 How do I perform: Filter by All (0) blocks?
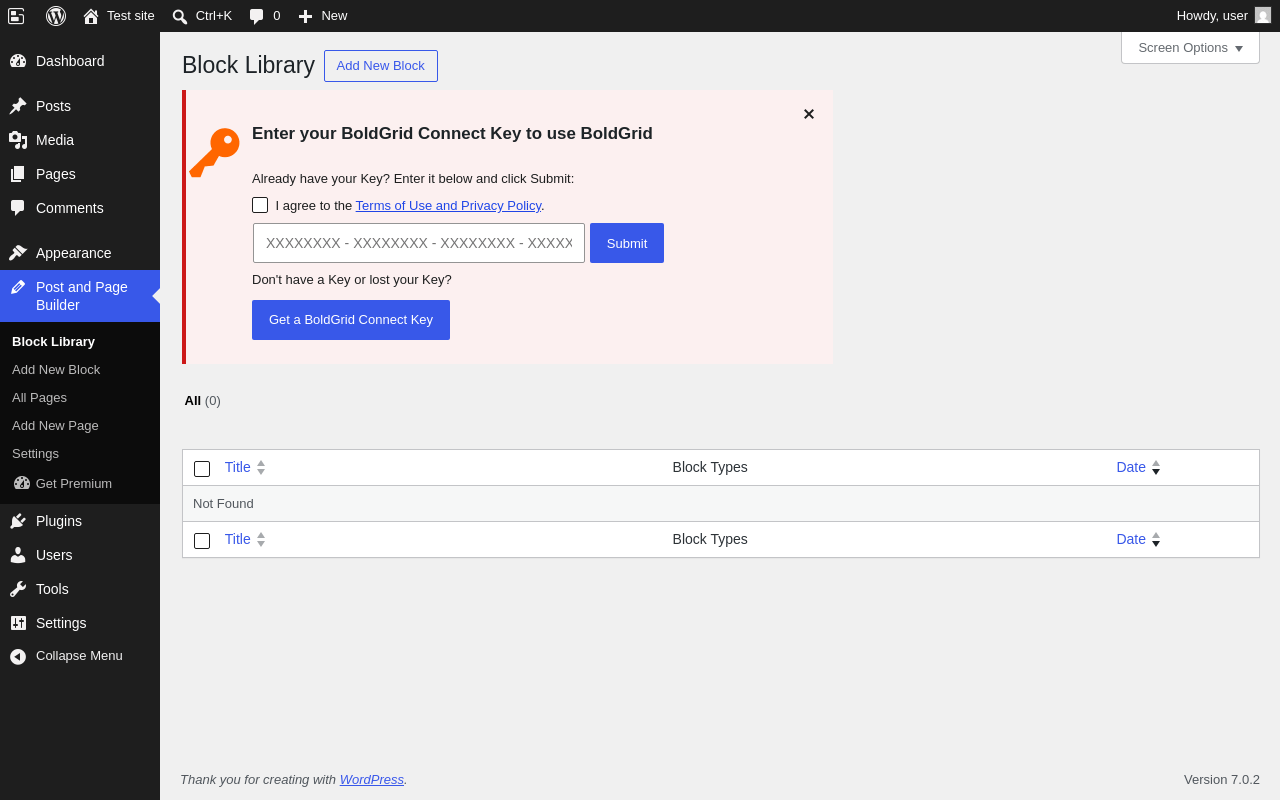pos(202,400)
